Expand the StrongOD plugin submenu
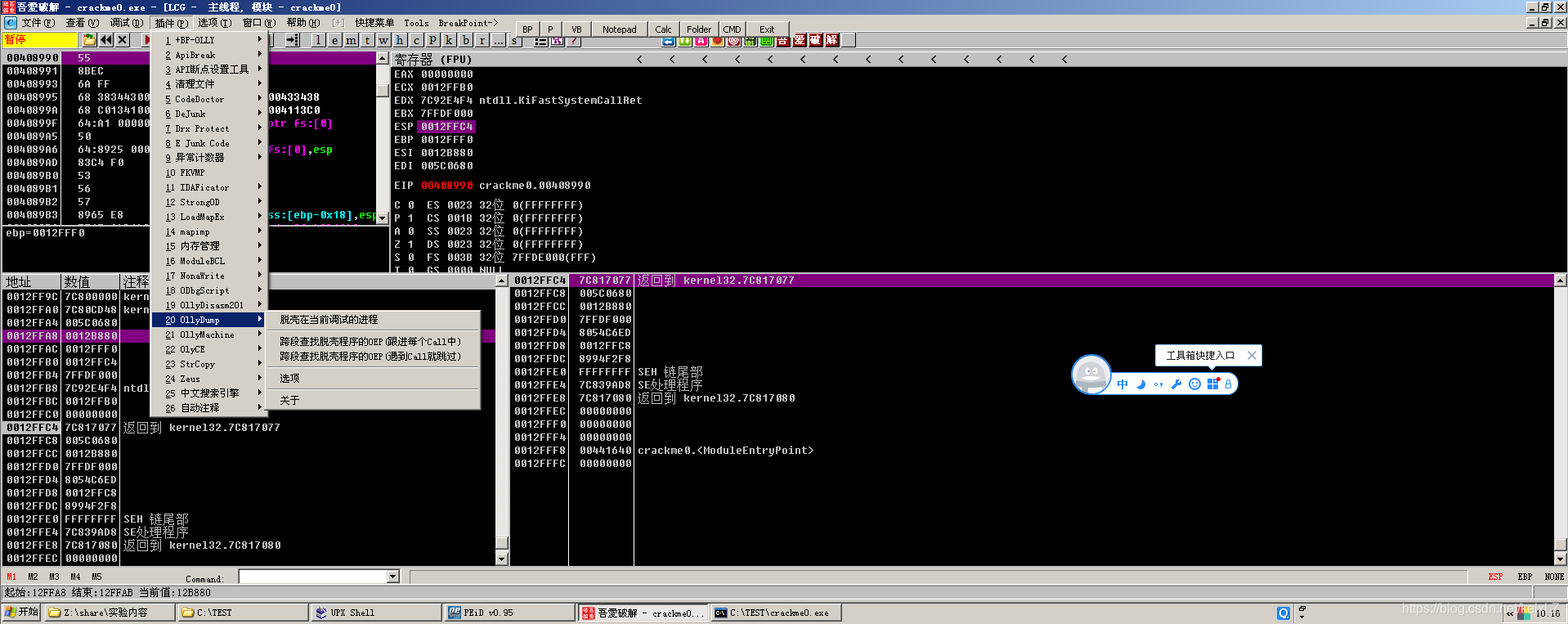 coord(210,202)
